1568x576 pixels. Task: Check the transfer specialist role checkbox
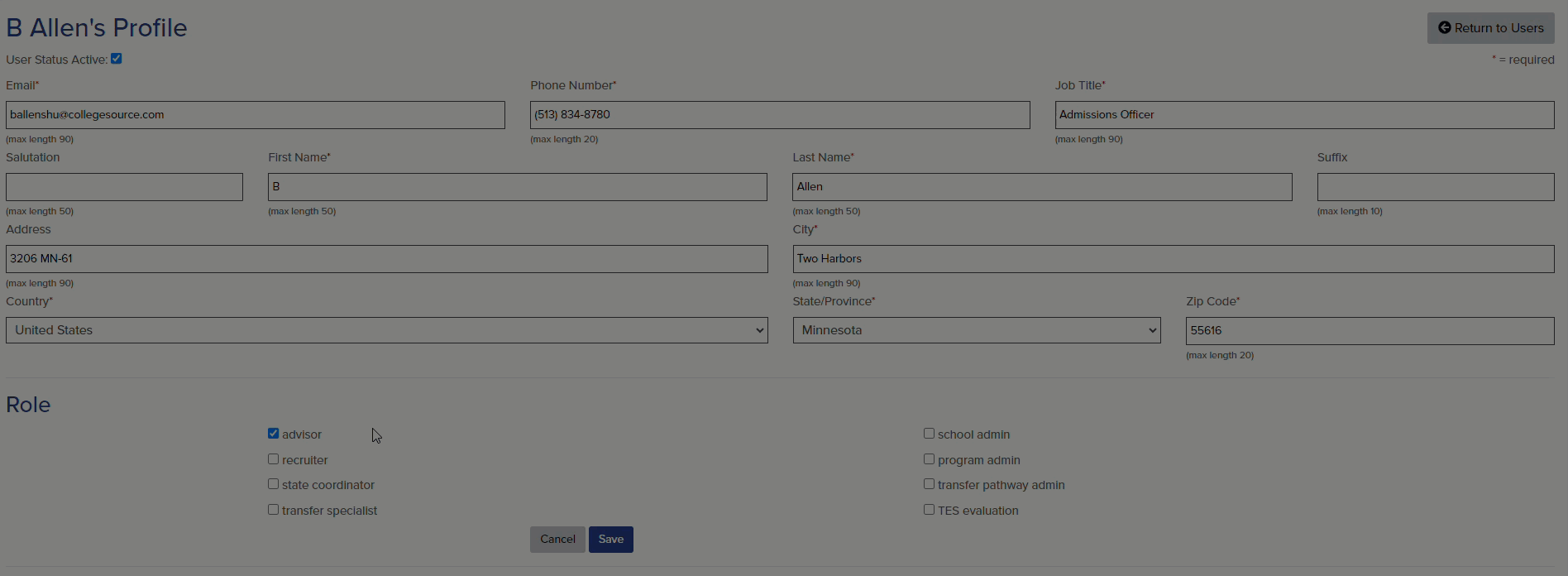[273, 510]
